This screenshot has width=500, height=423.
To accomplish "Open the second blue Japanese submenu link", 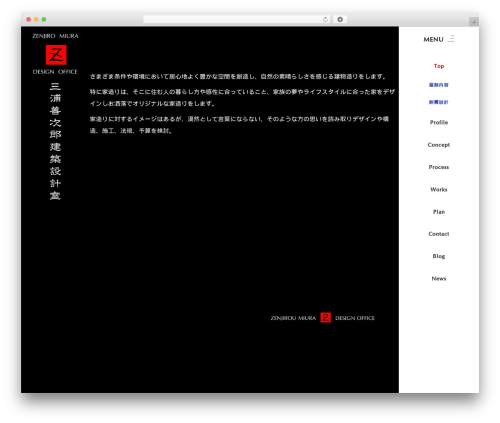I will tap(439, 102).
